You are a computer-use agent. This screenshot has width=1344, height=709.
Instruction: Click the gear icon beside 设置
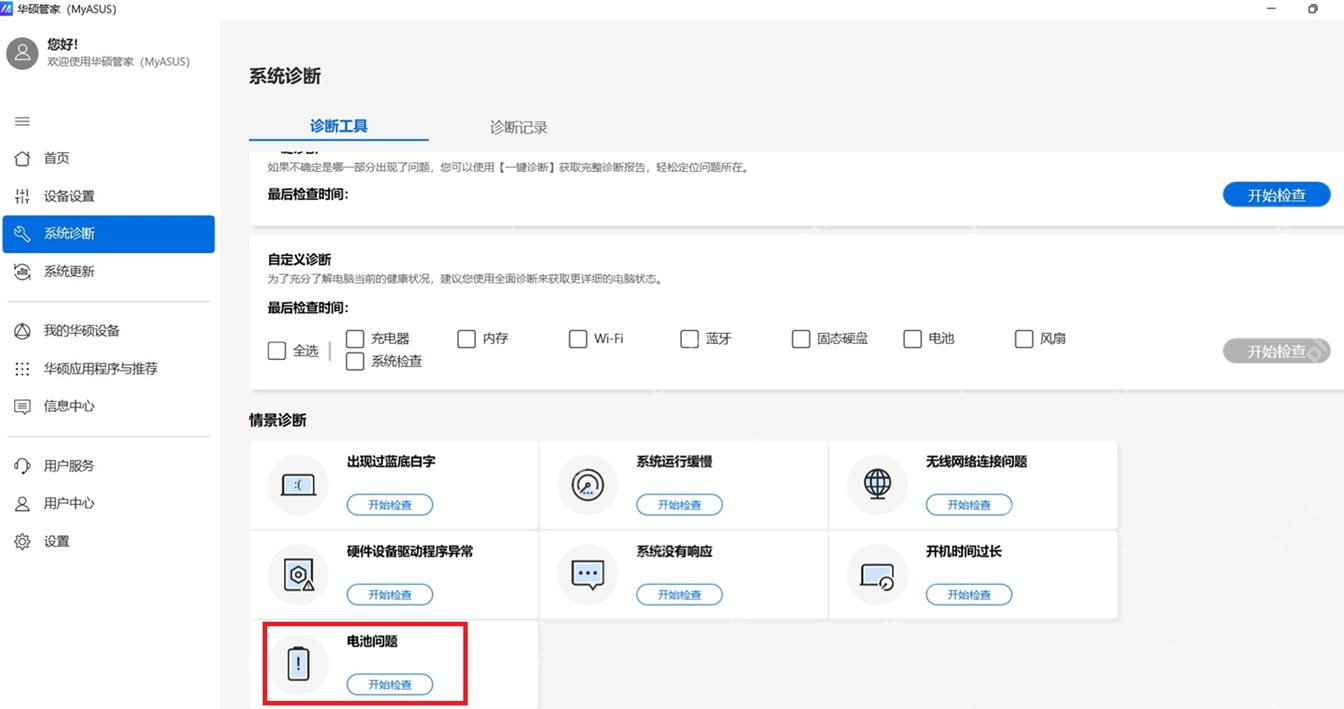[22, 541]
